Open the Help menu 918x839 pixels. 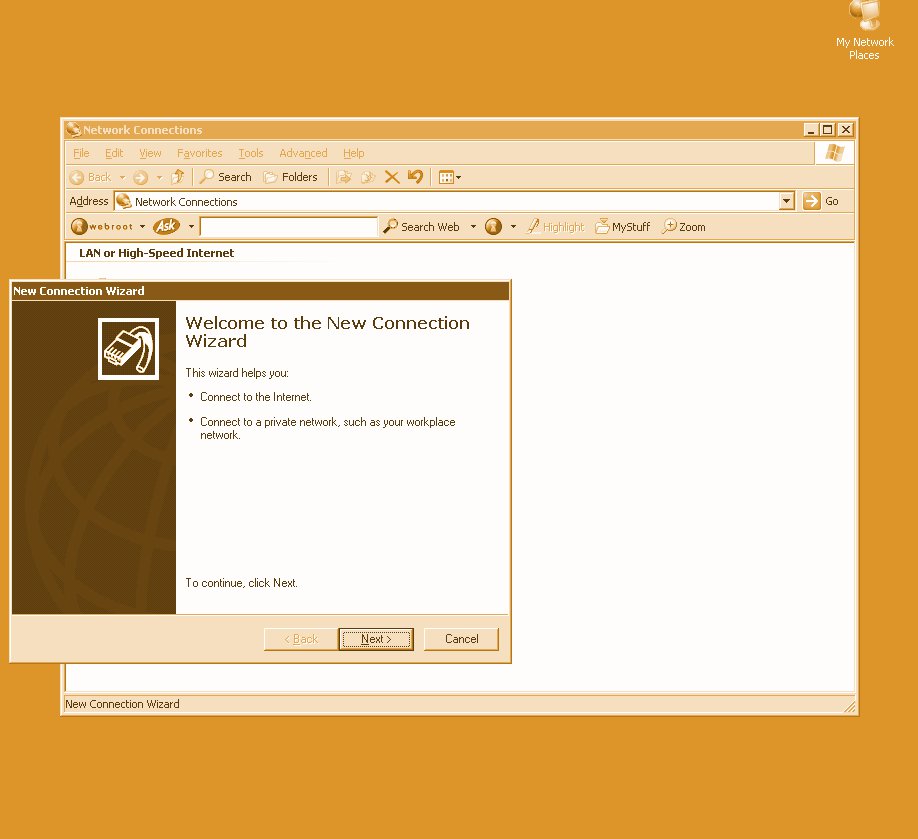(354, 153)
